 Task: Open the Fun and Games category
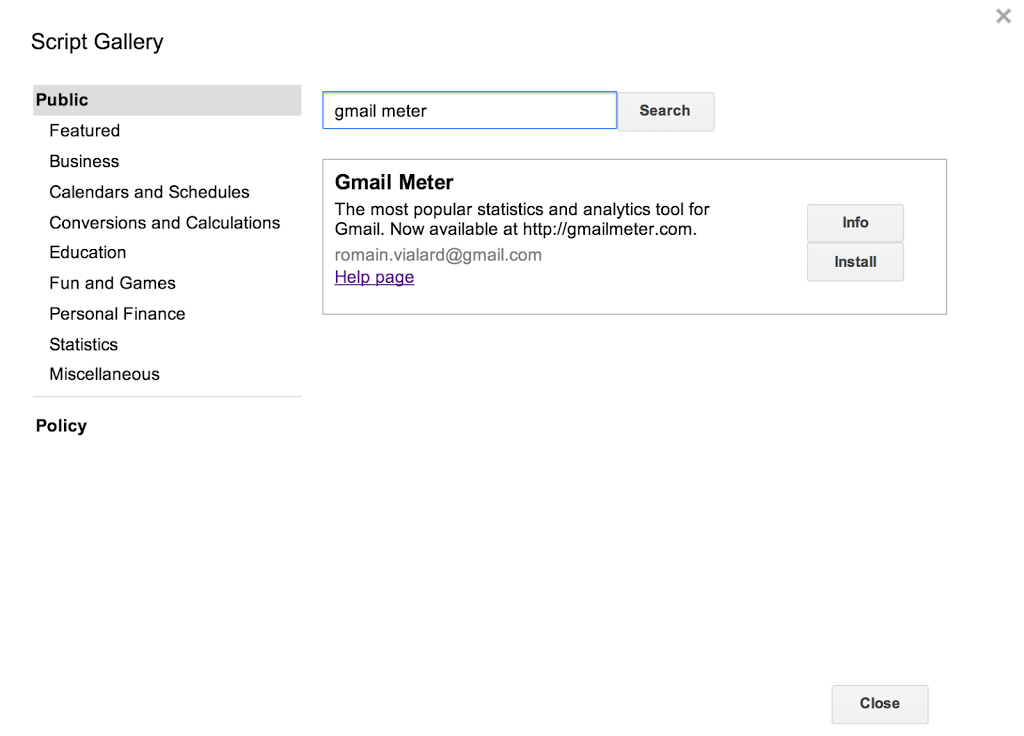click(x=112, y=283)
